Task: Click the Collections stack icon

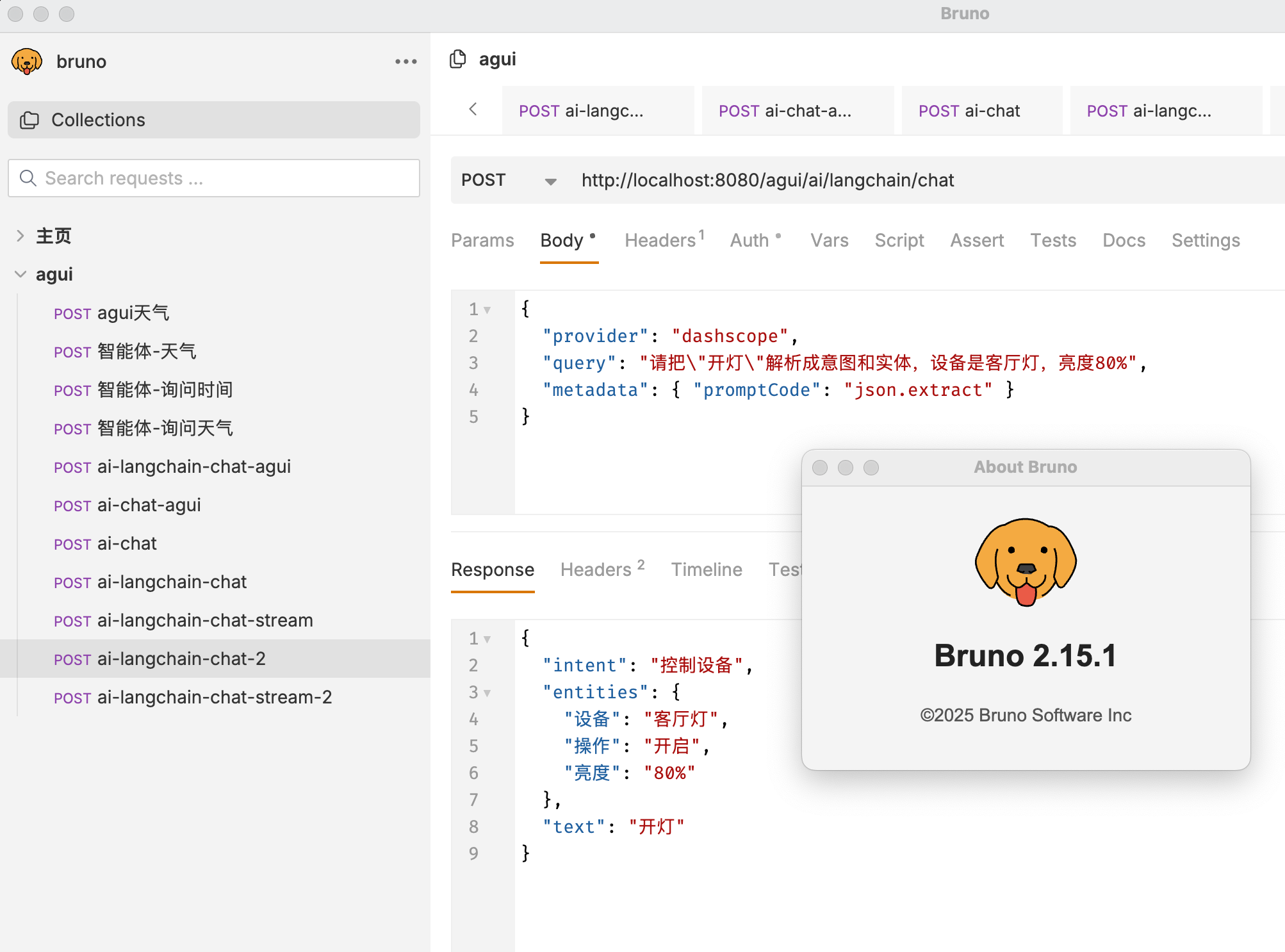Action: [x=29, y=120]
